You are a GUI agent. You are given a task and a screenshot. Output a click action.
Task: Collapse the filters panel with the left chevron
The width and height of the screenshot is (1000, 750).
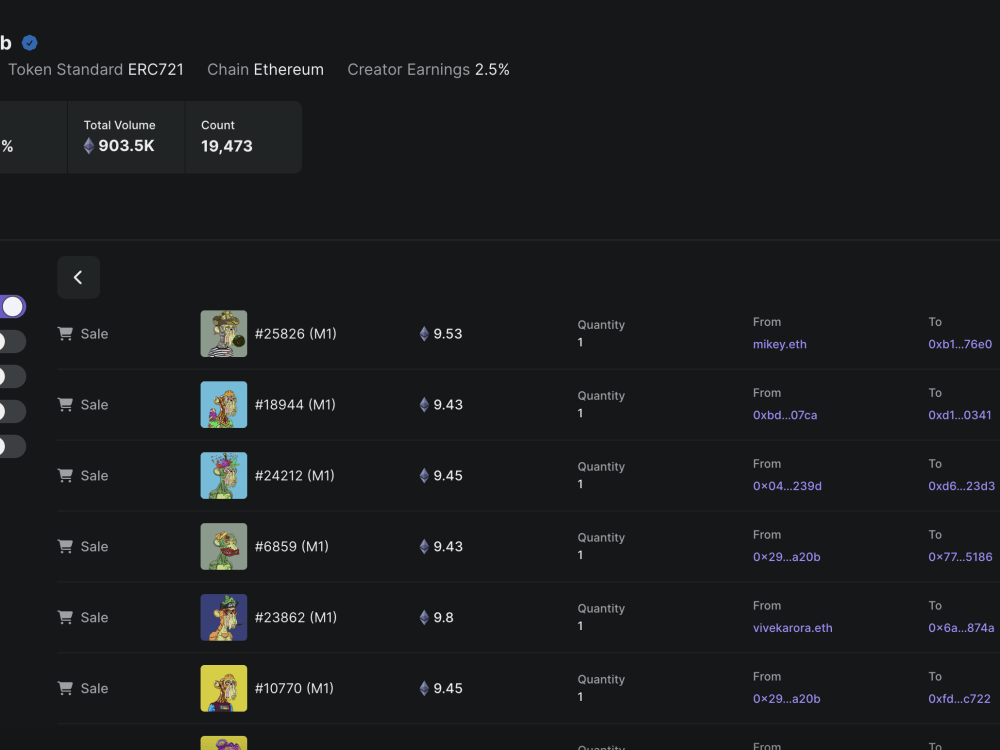[x=78, y=277]
